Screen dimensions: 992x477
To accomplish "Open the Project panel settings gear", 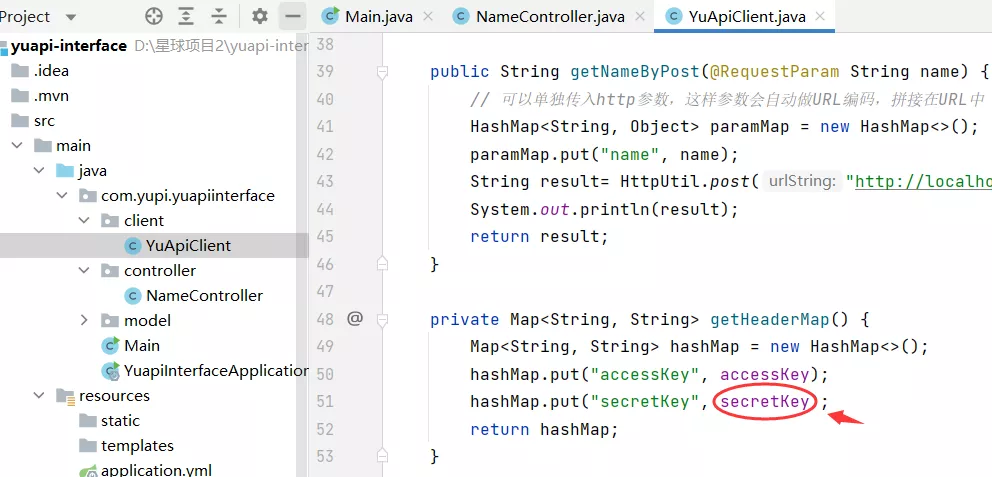I will [260, 16].
